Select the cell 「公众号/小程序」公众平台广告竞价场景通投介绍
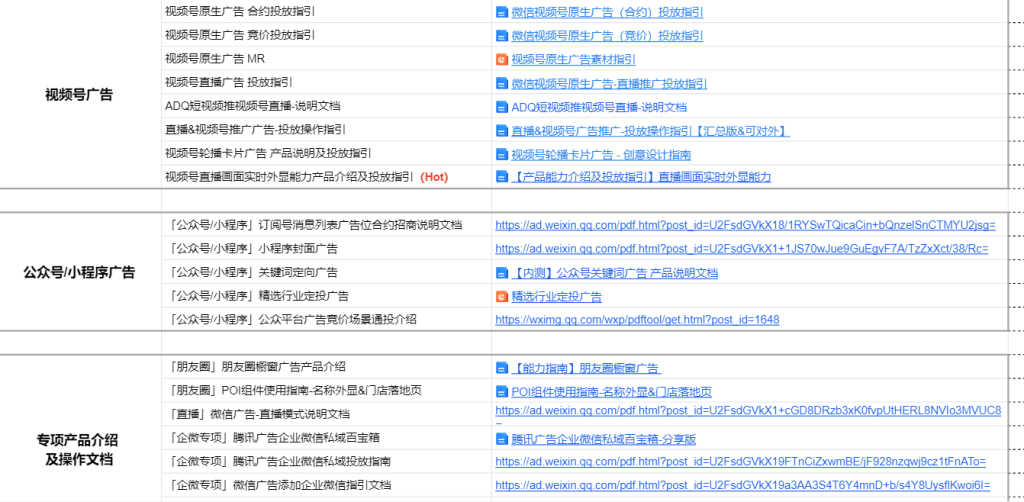The image size is (1024, 502). pyautogui.click(x=327, y=319)
